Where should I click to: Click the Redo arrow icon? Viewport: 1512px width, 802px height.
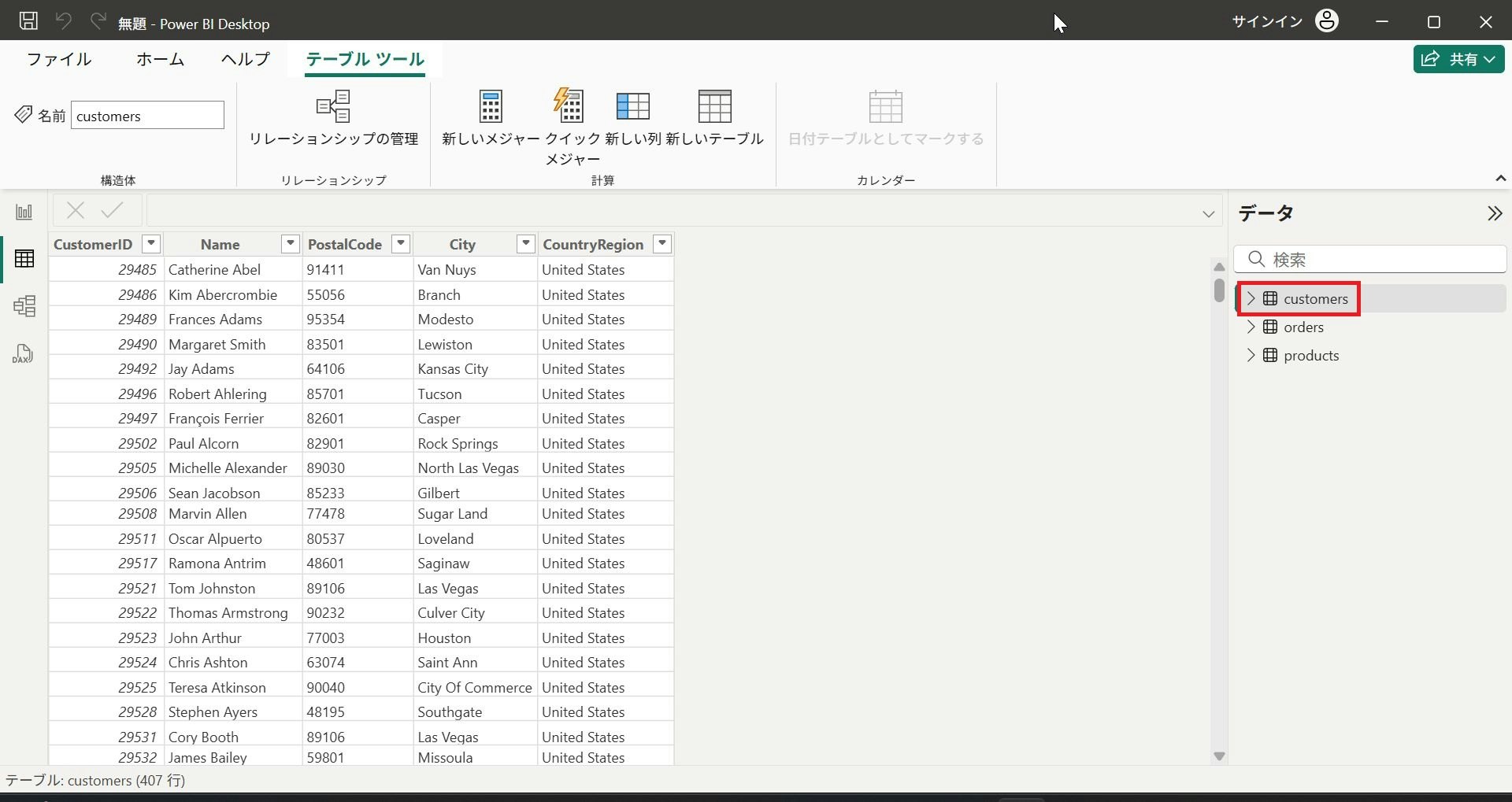98,21
